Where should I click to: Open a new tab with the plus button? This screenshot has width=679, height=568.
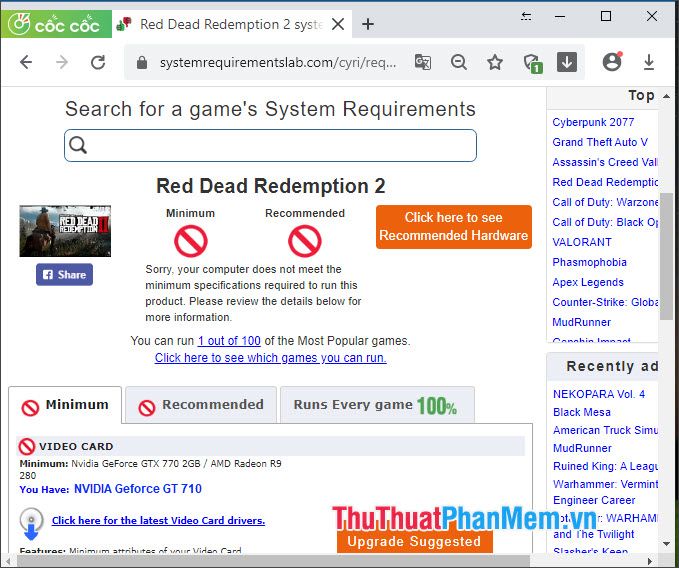pyautogui.click(x=368, y=24)
